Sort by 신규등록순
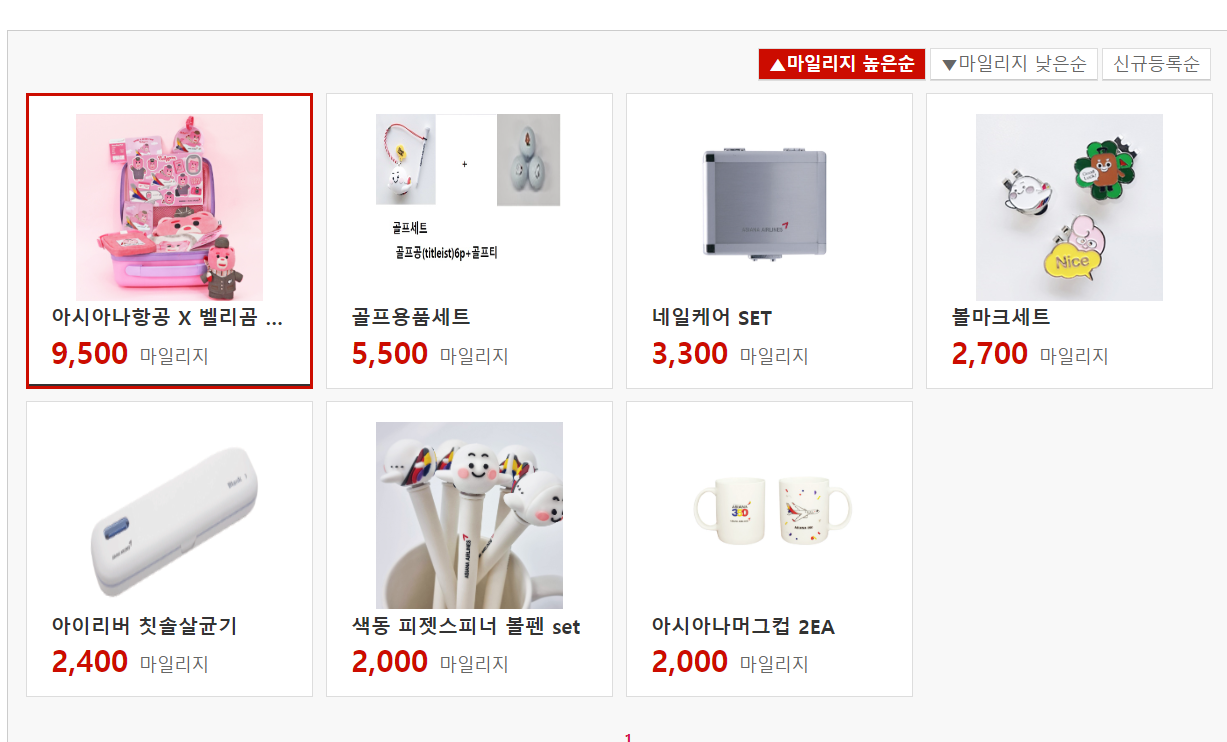This screenshot has width=1227, height=742. point(1156,64)
